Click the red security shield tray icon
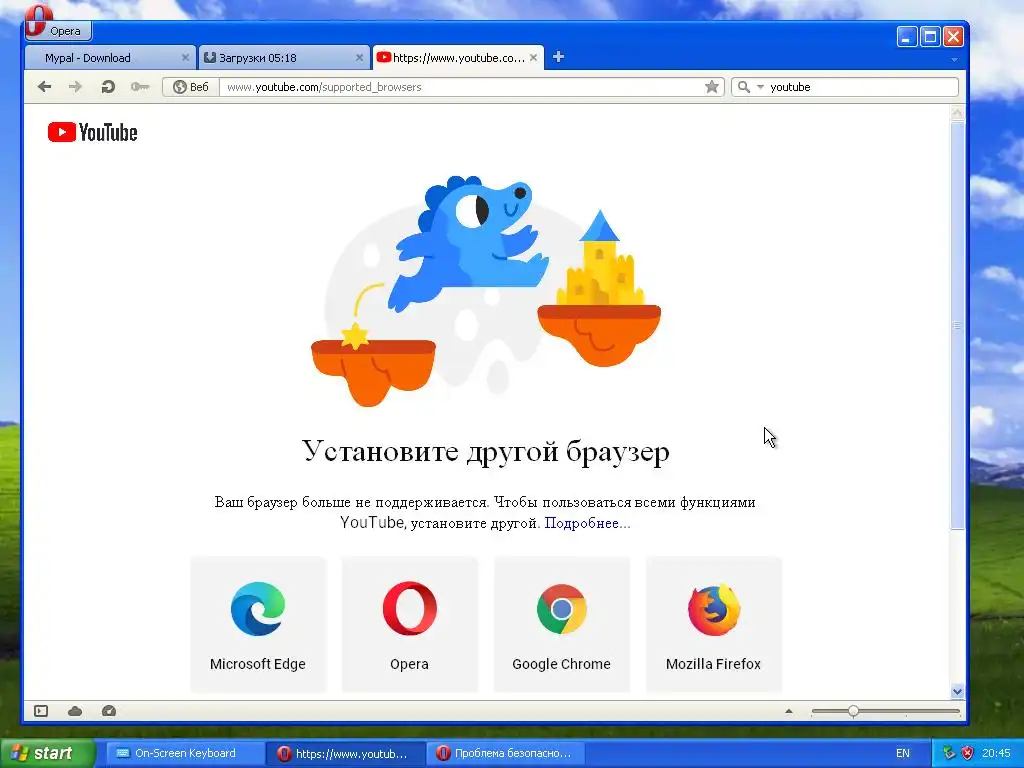 [x=967, y=754]
